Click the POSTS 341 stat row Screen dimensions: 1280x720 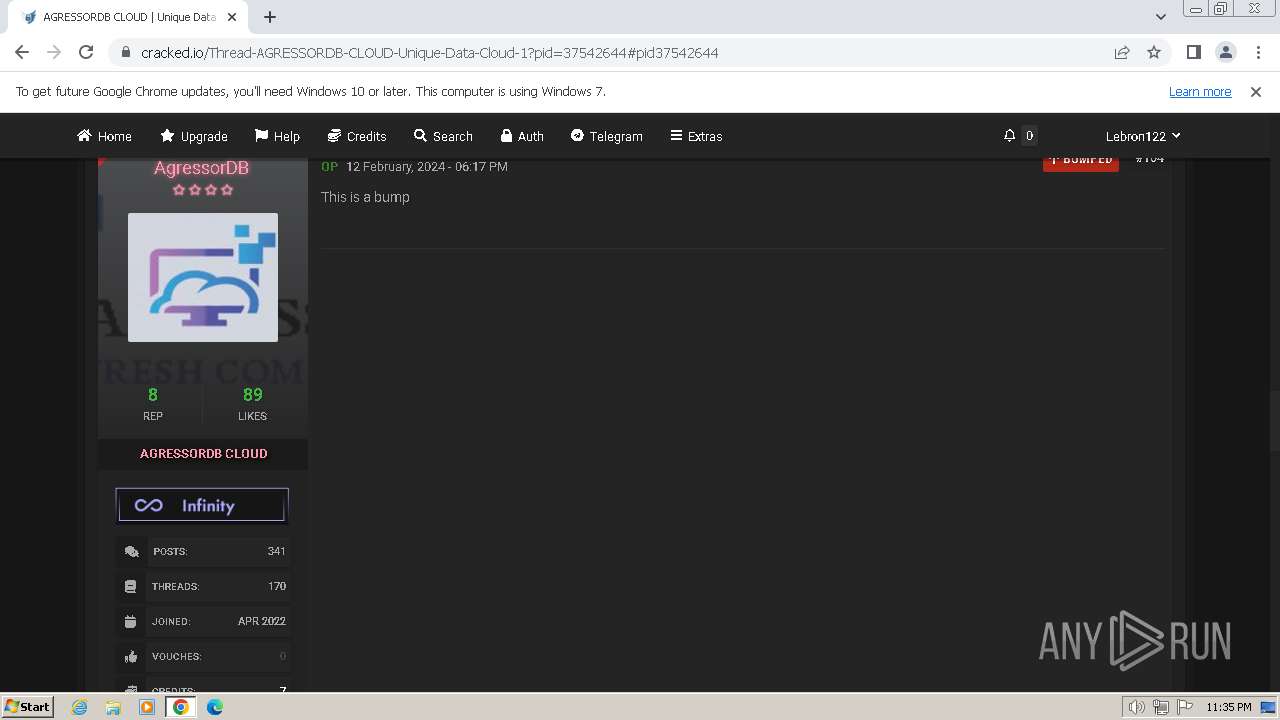[x=203, y=551]
